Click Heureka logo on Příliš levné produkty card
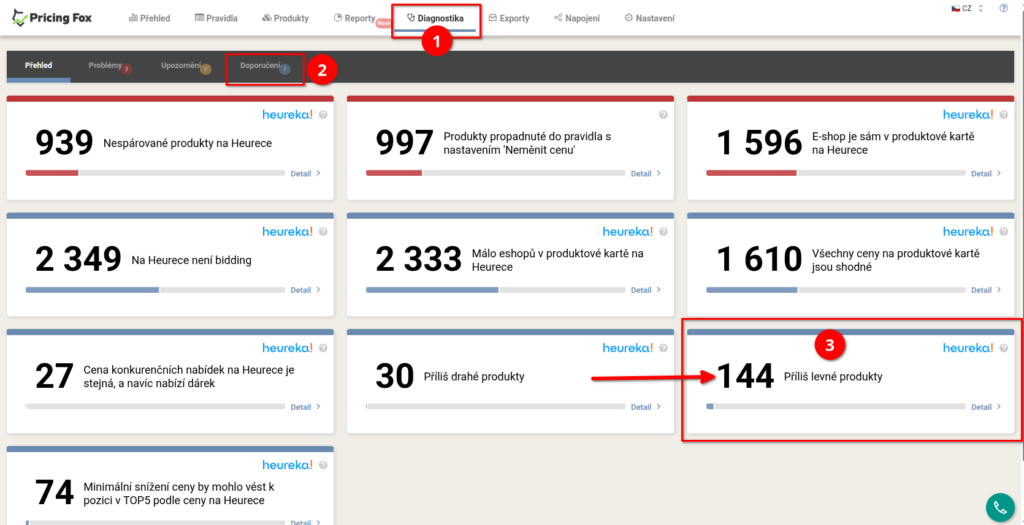This screenshot has height=525, width=1024. tap(968, 347)
